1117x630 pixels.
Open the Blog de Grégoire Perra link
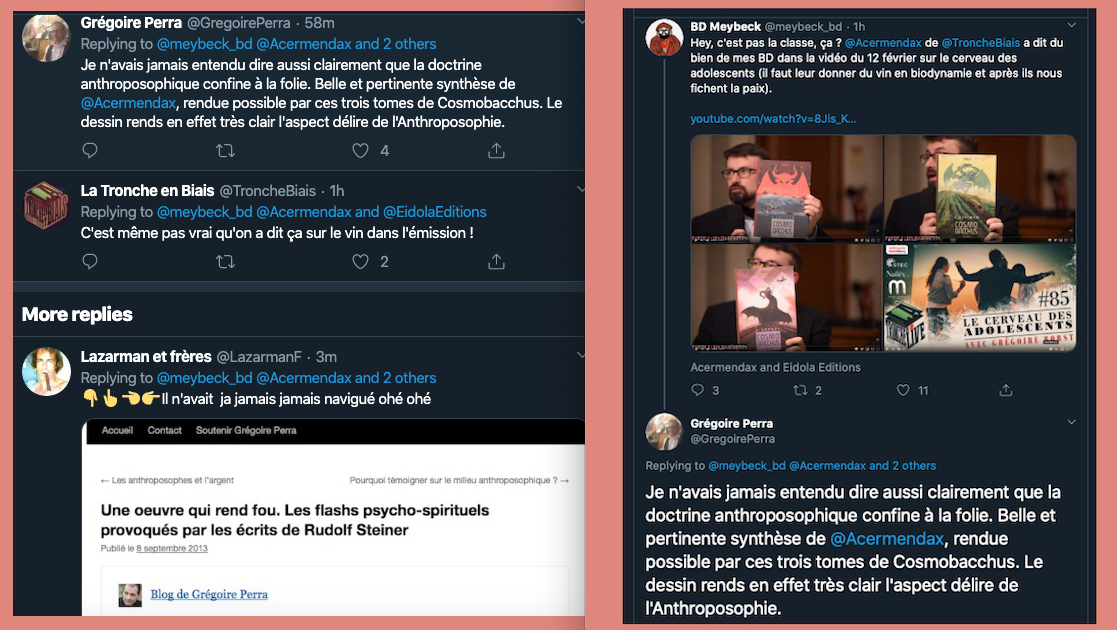(x=209, y=594)
